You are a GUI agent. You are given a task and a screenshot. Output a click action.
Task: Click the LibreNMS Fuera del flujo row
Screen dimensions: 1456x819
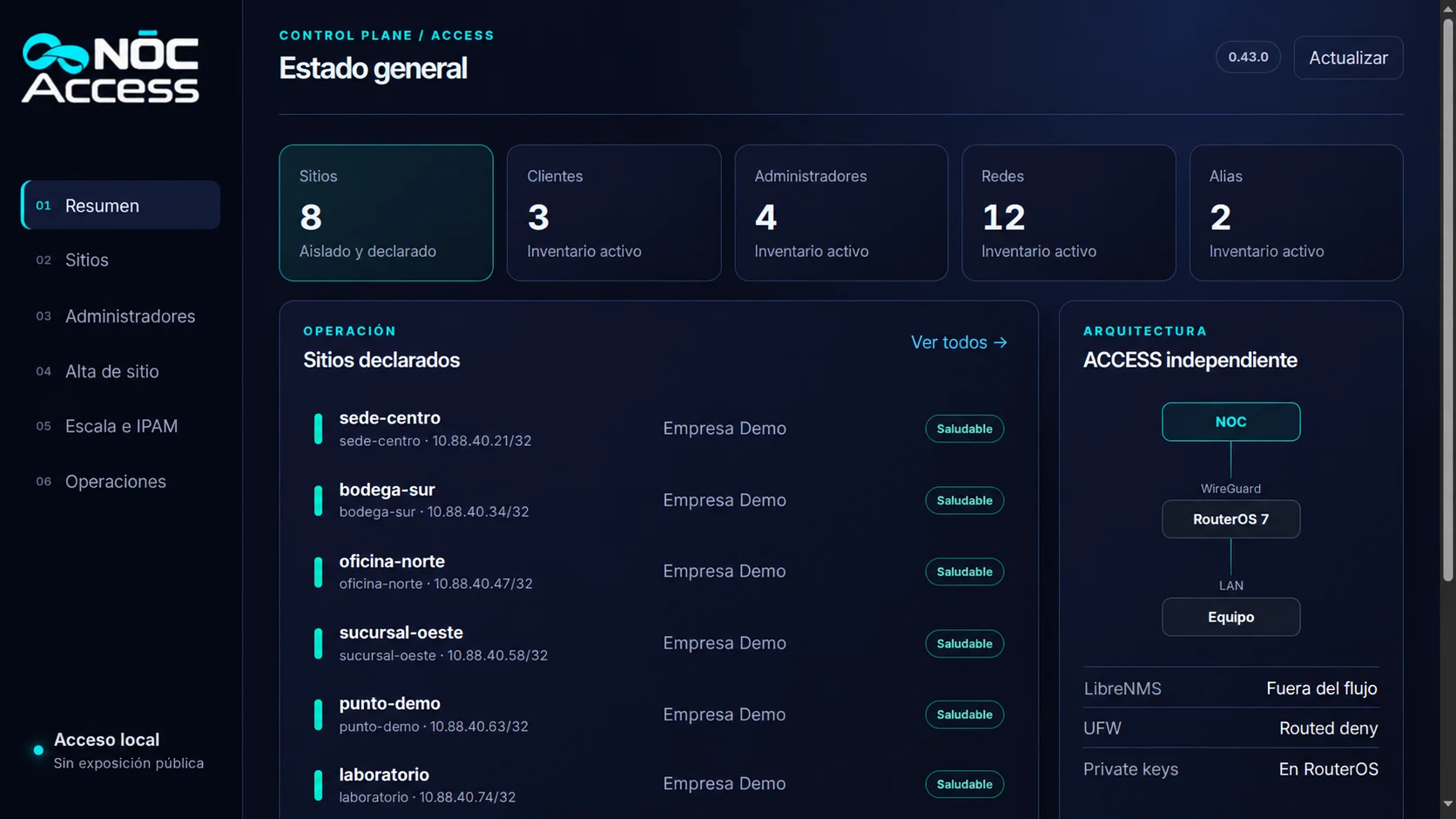(1230, 688)
